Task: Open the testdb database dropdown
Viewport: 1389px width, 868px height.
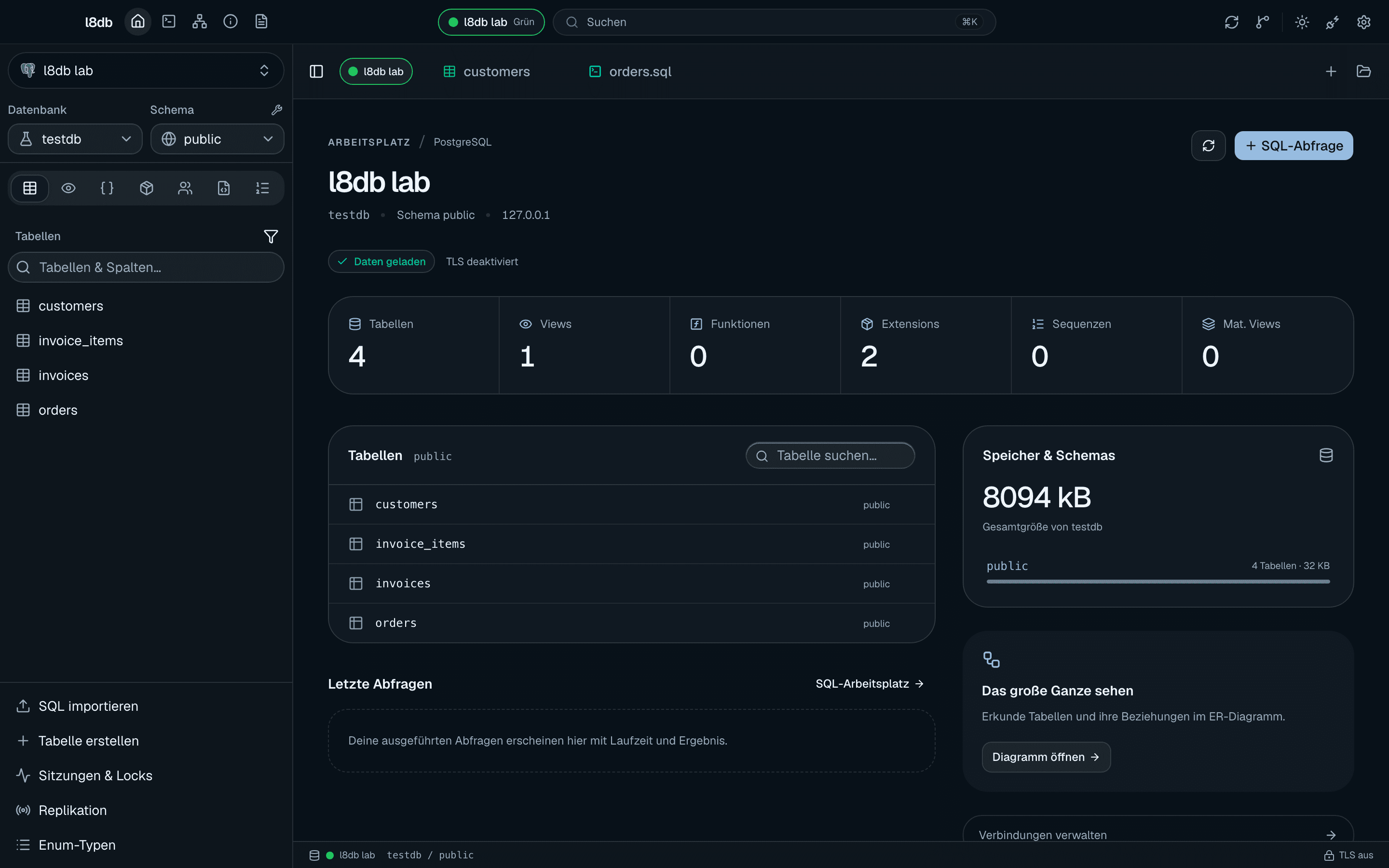Action: (x=75, y=139)
